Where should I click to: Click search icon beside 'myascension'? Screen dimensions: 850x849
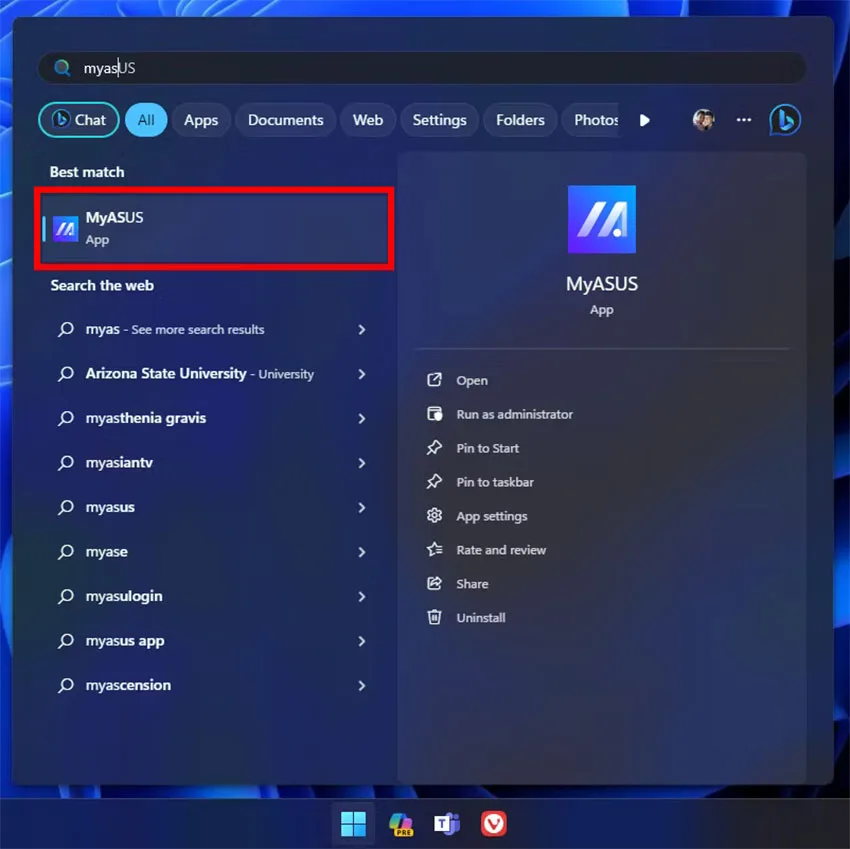click(x=66, y=685)
